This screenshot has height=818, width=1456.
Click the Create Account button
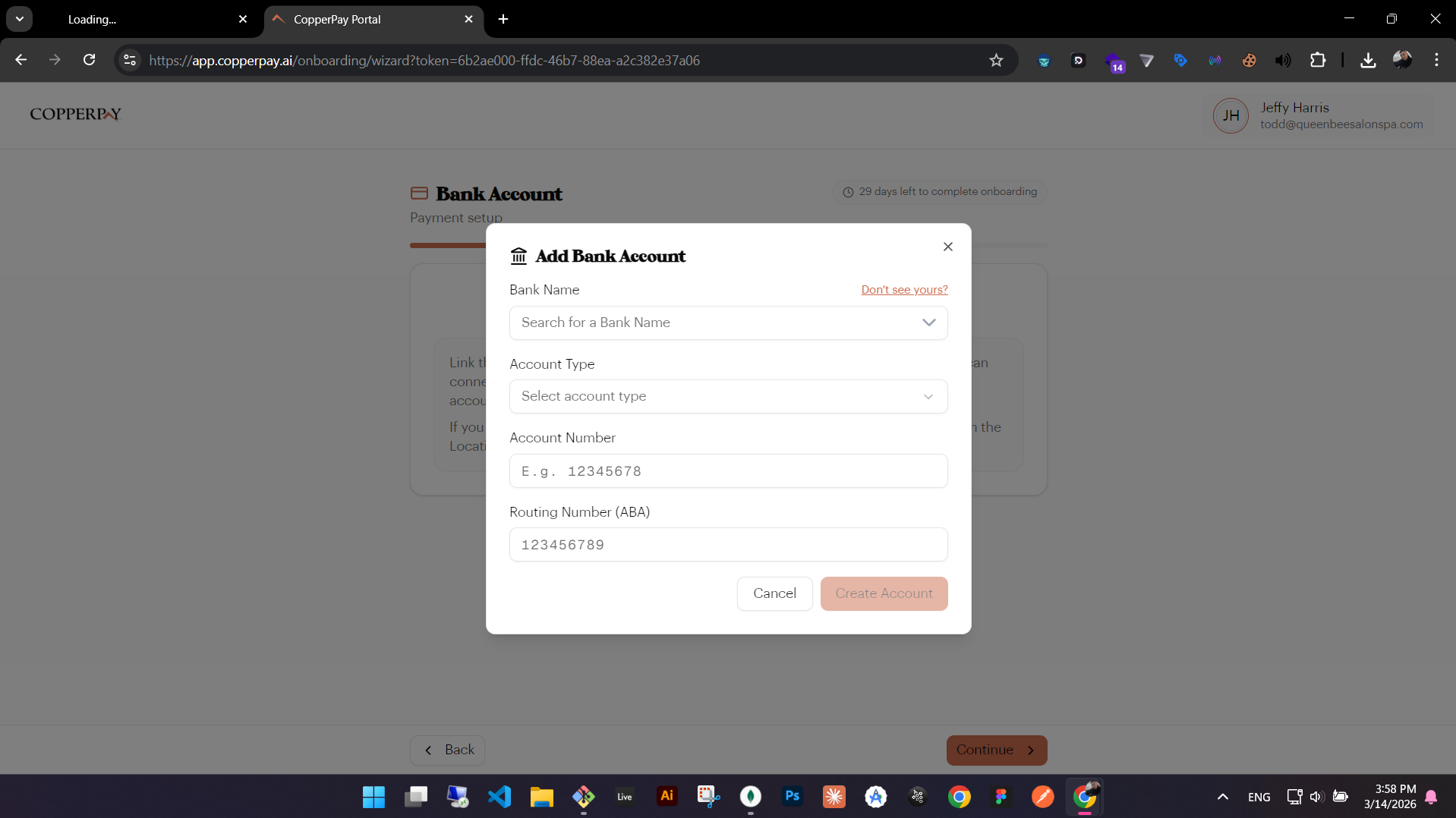[x=884, y=593]
